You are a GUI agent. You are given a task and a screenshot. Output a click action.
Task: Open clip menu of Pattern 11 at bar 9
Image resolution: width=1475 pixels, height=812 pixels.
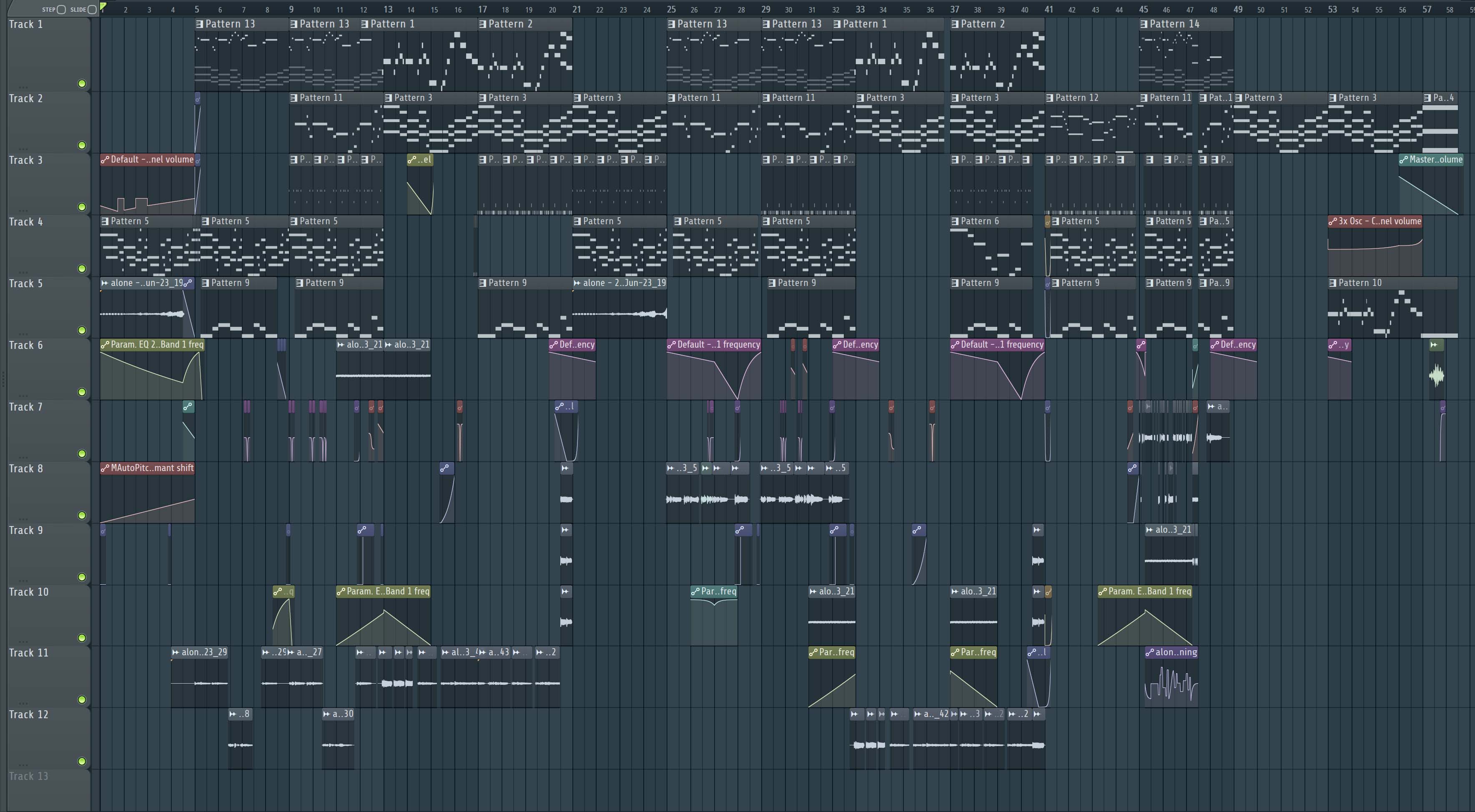click(x=294, y=98)
